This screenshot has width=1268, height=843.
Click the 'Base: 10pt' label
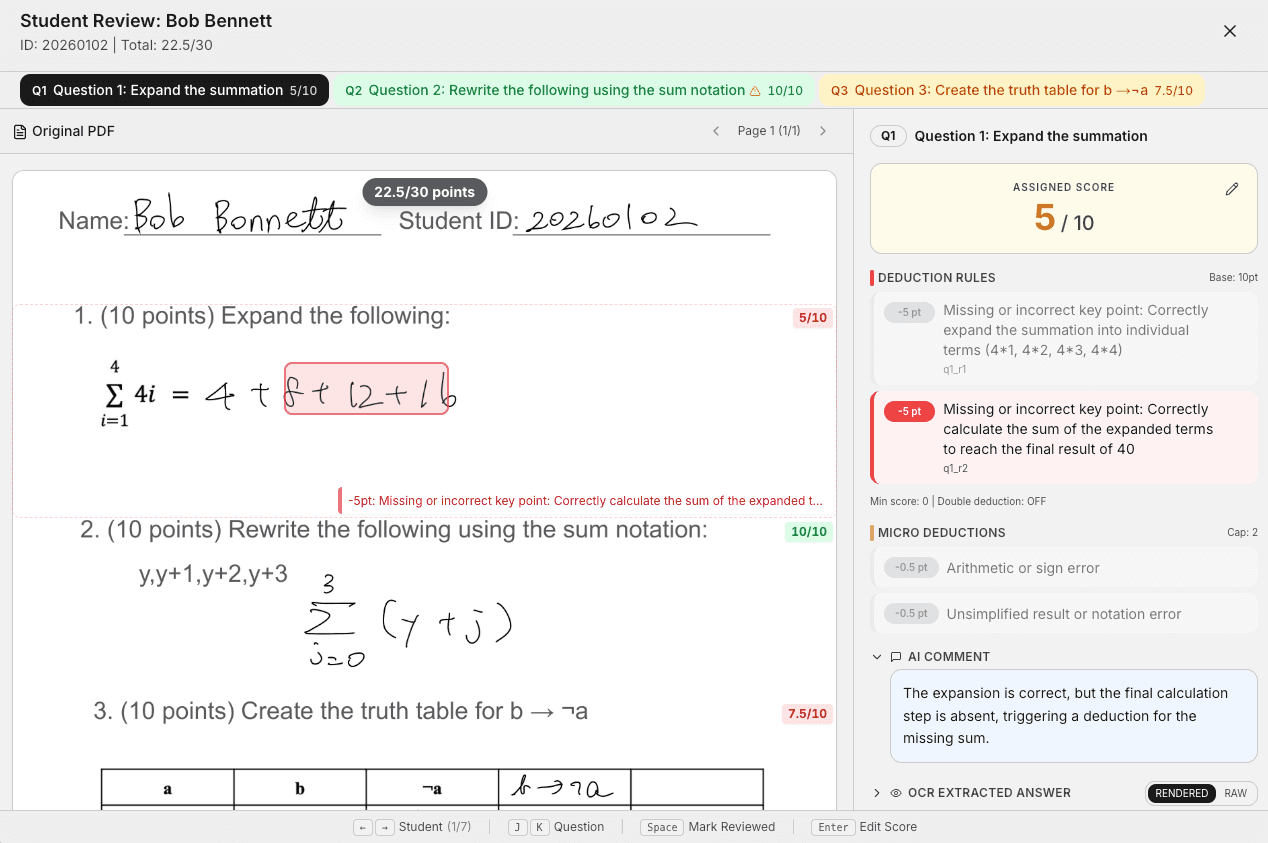point(1233,278)
